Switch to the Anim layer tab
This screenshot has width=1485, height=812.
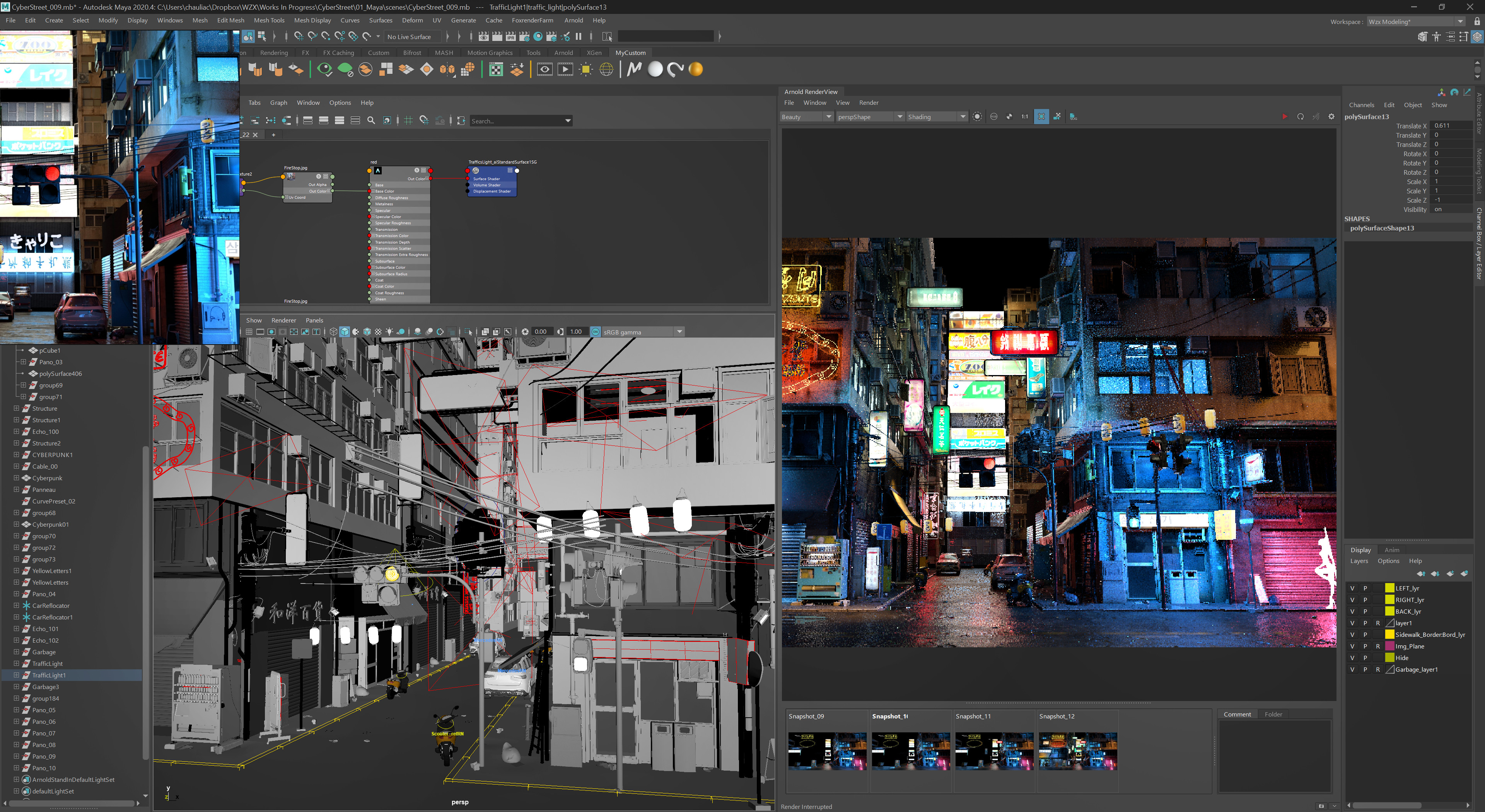1392,550
